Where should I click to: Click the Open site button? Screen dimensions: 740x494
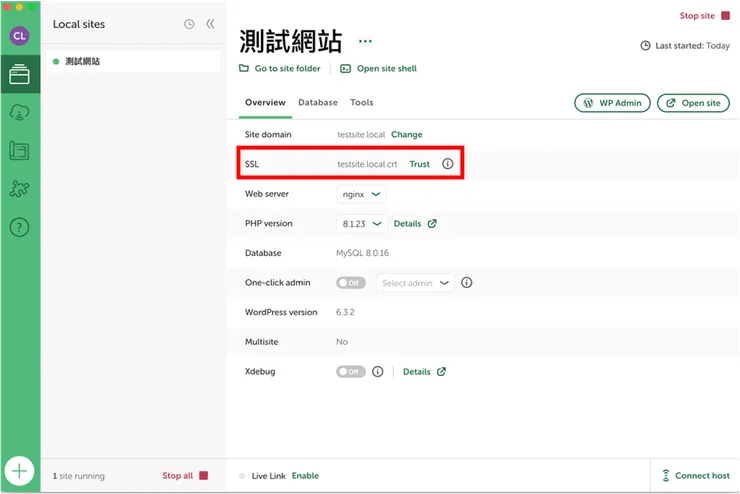693,103
